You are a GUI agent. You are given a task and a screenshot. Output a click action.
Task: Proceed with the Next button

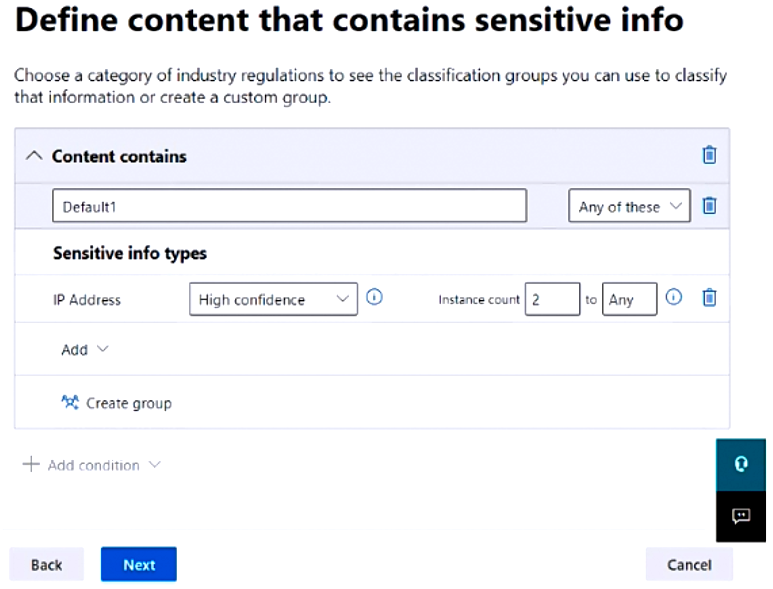[x=139, y=565]
